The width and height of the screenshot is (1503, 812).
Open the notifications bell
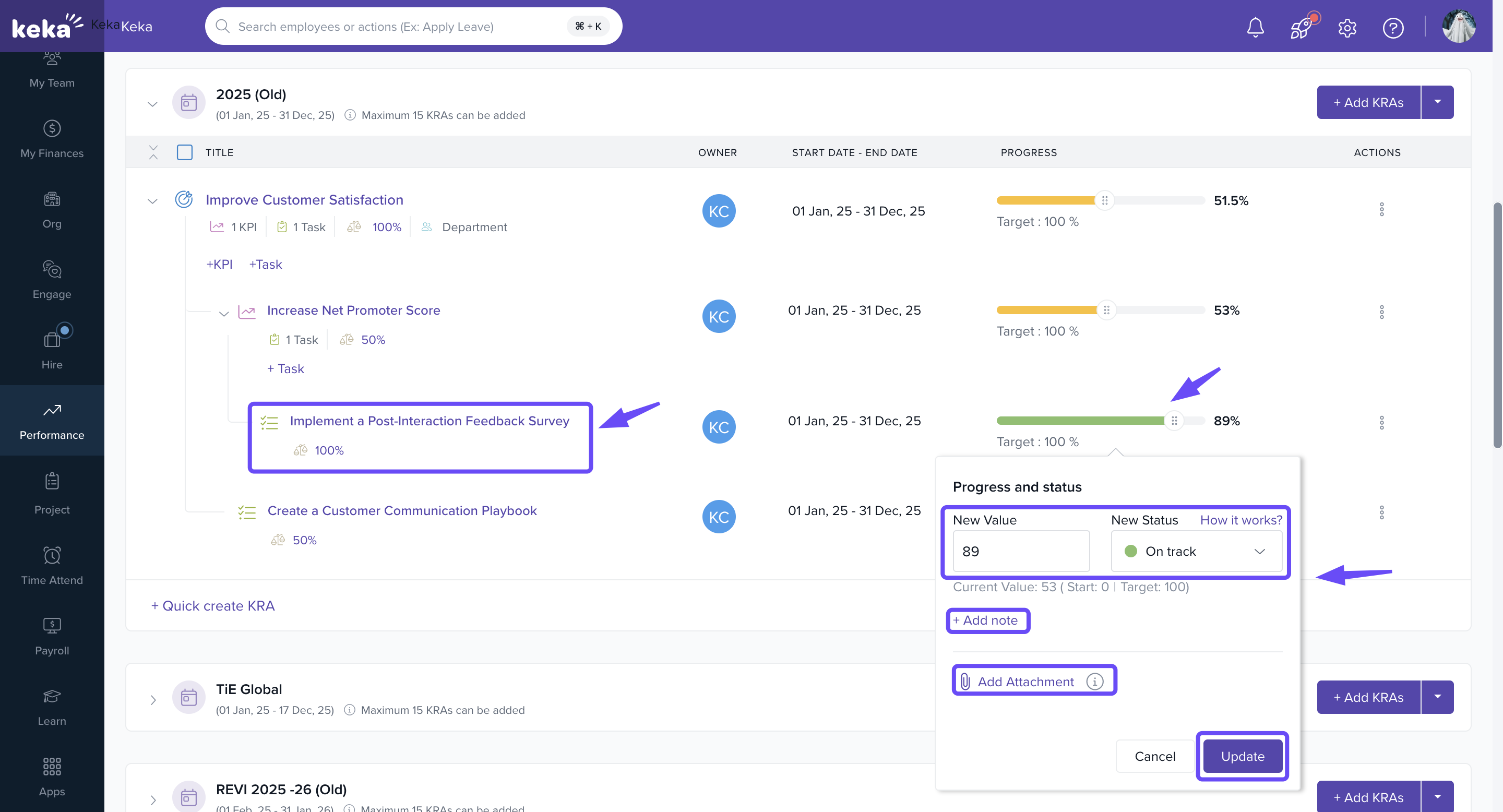coord(1255,27)
